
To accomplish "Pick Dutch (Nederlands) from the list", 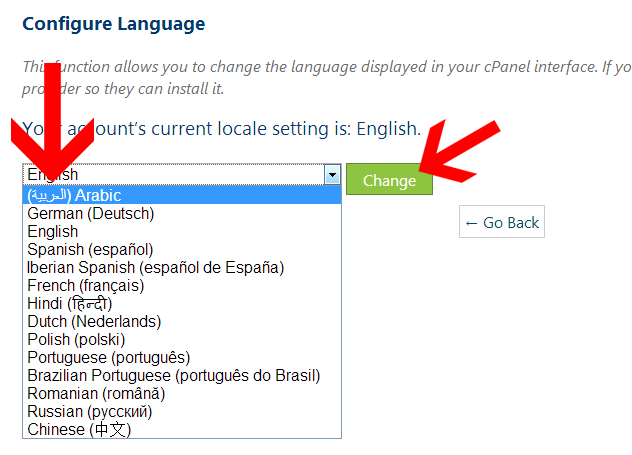I will pyautogui.click(x=94, y=322).
